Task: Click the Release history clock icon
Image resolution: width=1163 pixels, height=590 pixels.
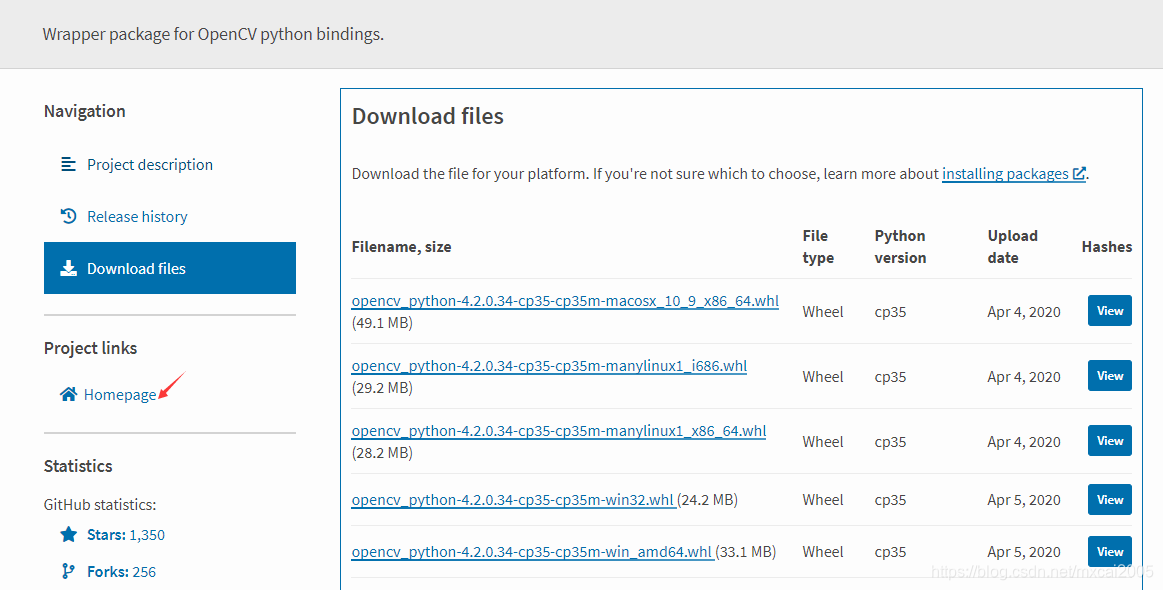Action: click(x=68, y=216)
